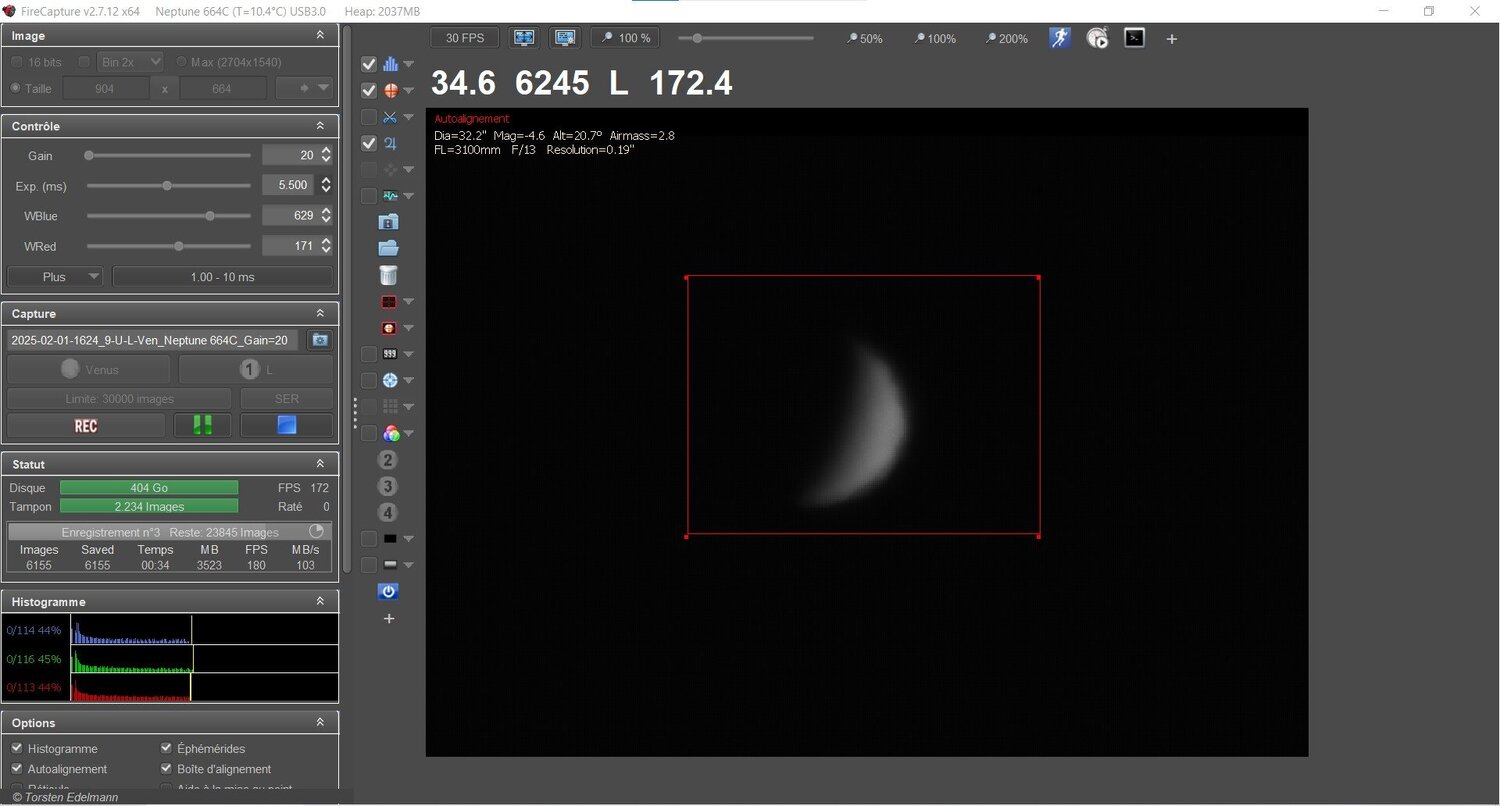The width and height of the screenshot is (1500, 806).
Task: Click the Exp. (ms) slider
Action: coord(168,185)
